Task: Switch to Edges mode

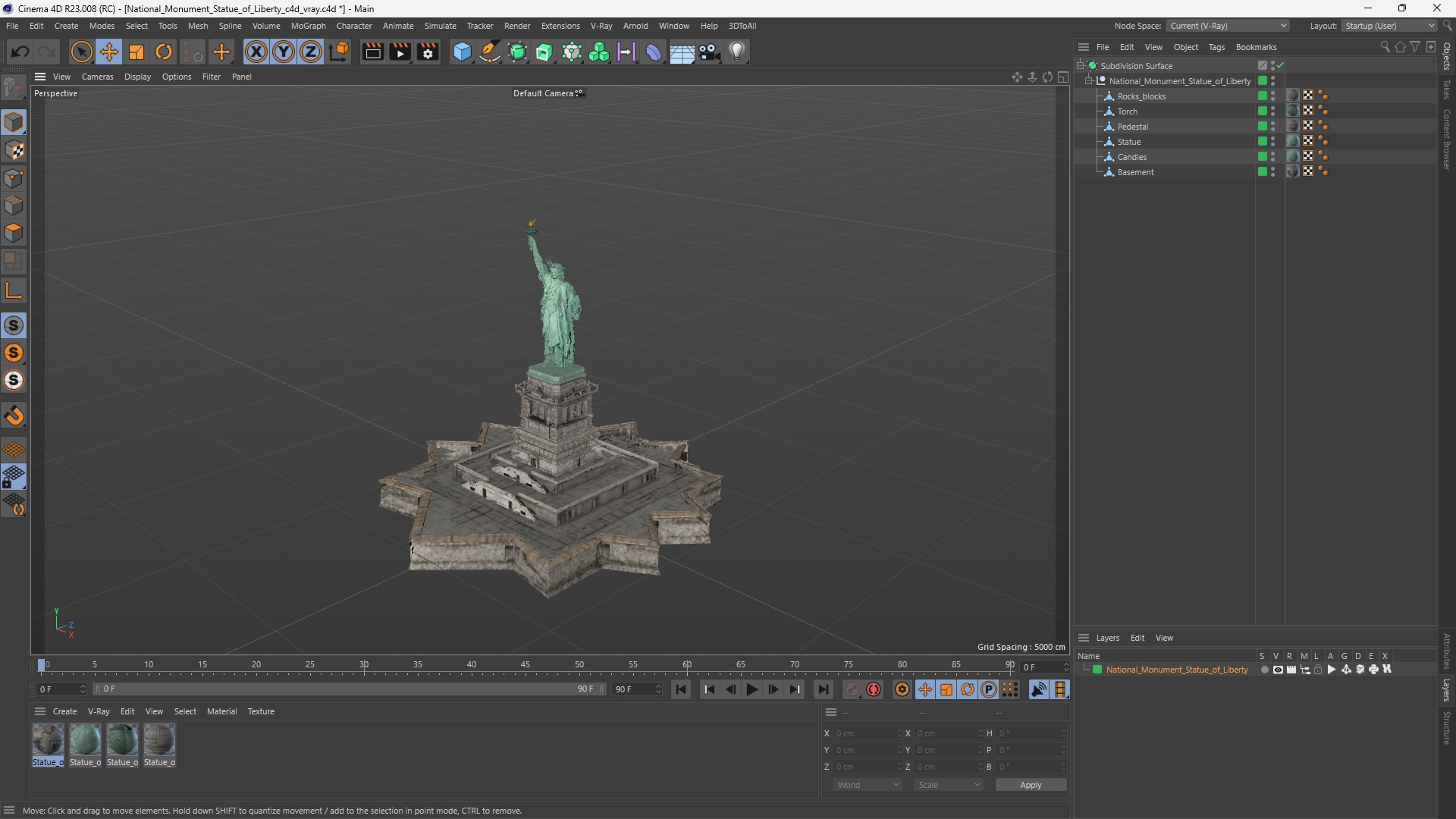Action: click(x=14, y=206)
